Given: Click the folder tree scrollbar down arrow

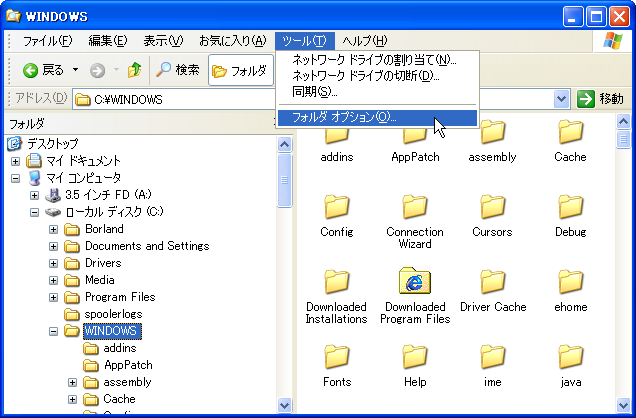Looking at the screenshot, I should point(284,406).
